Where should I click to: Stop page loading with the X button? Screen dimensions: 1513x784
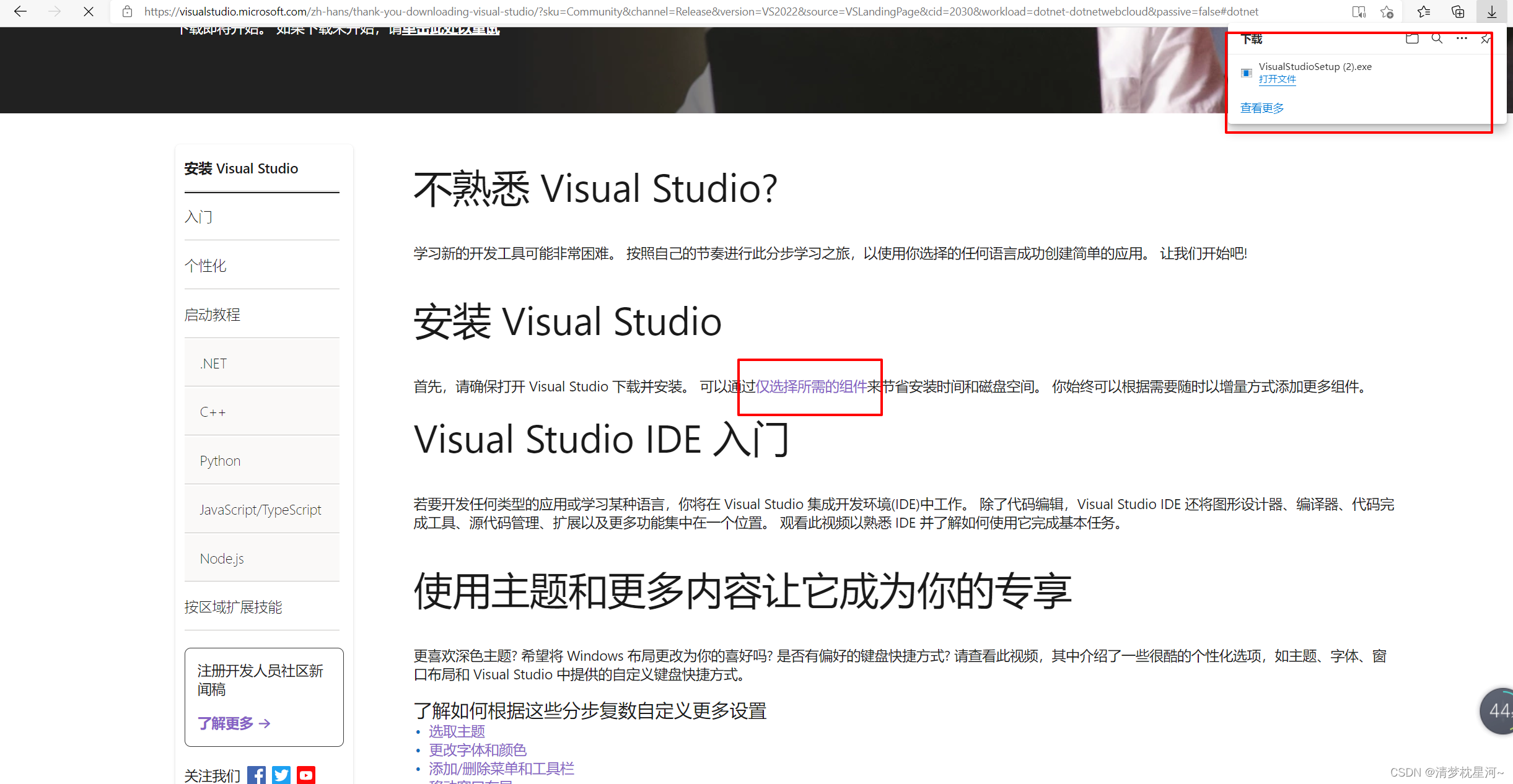click(x=89, y=11)
